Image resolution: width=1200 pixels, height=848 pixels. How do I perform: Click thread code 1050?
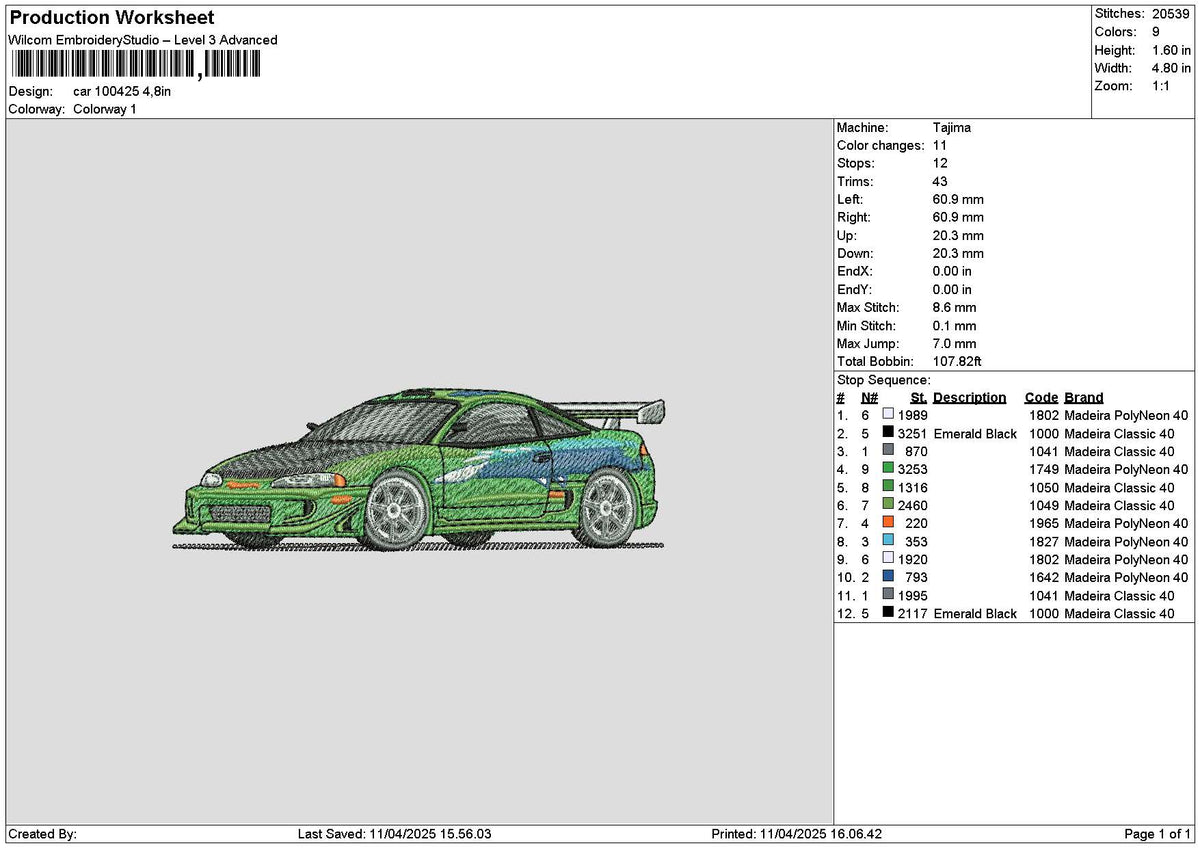1043,487
